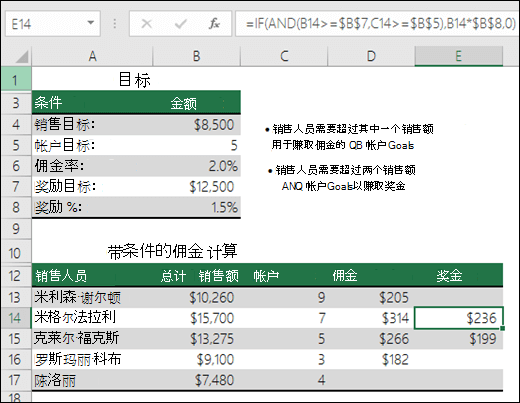Select row 17 header
This screenshot has width=520, height=403.
16,380
